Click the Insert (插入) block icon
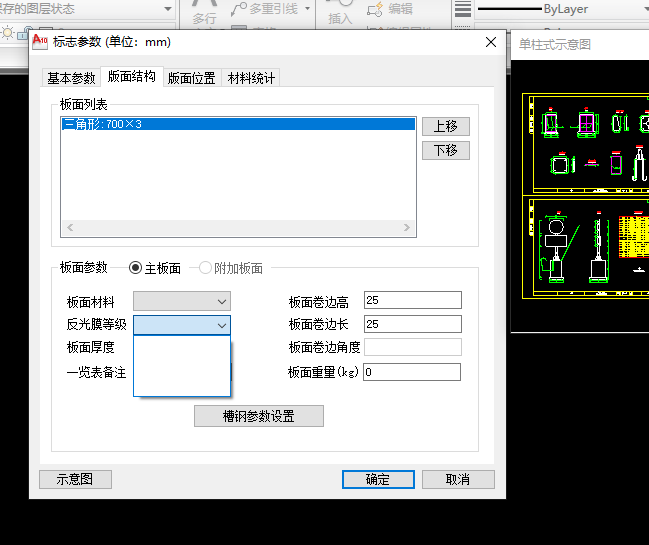The width and height of the screenshot is (649, 545). pyautogui.click(x=340, y=10)
